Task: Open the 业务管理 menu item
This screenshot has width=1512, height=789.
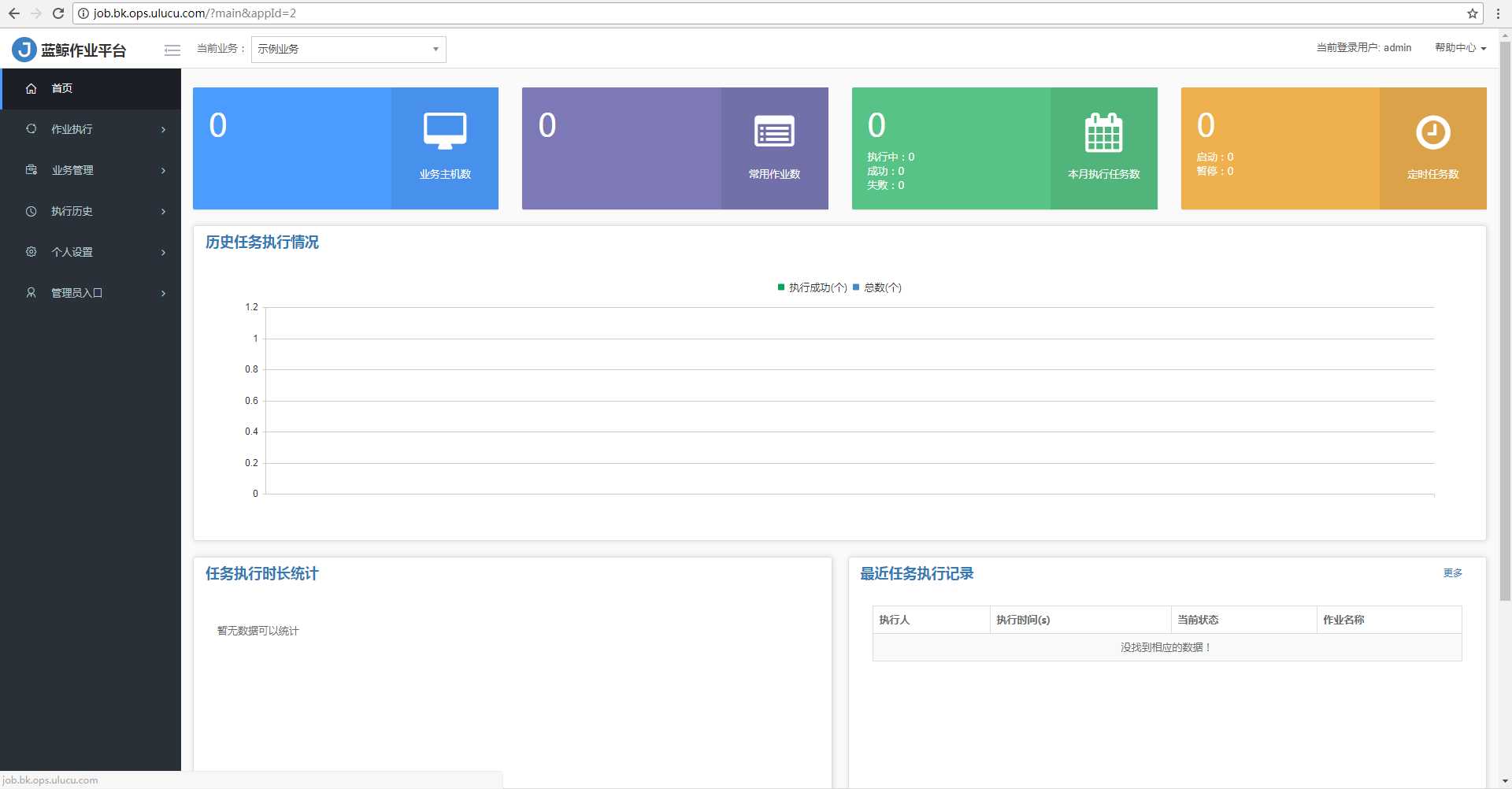Action: click(x=91, y=170)
